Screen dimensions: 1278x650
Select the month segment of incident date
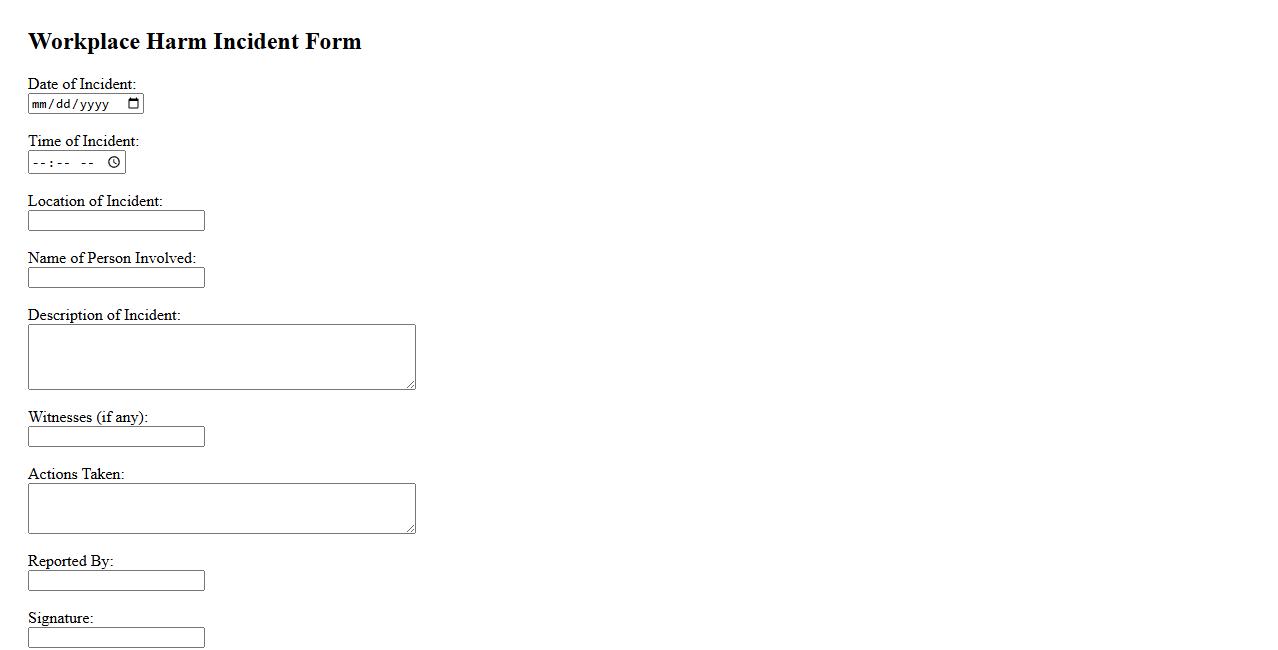(x=40, y=104)
